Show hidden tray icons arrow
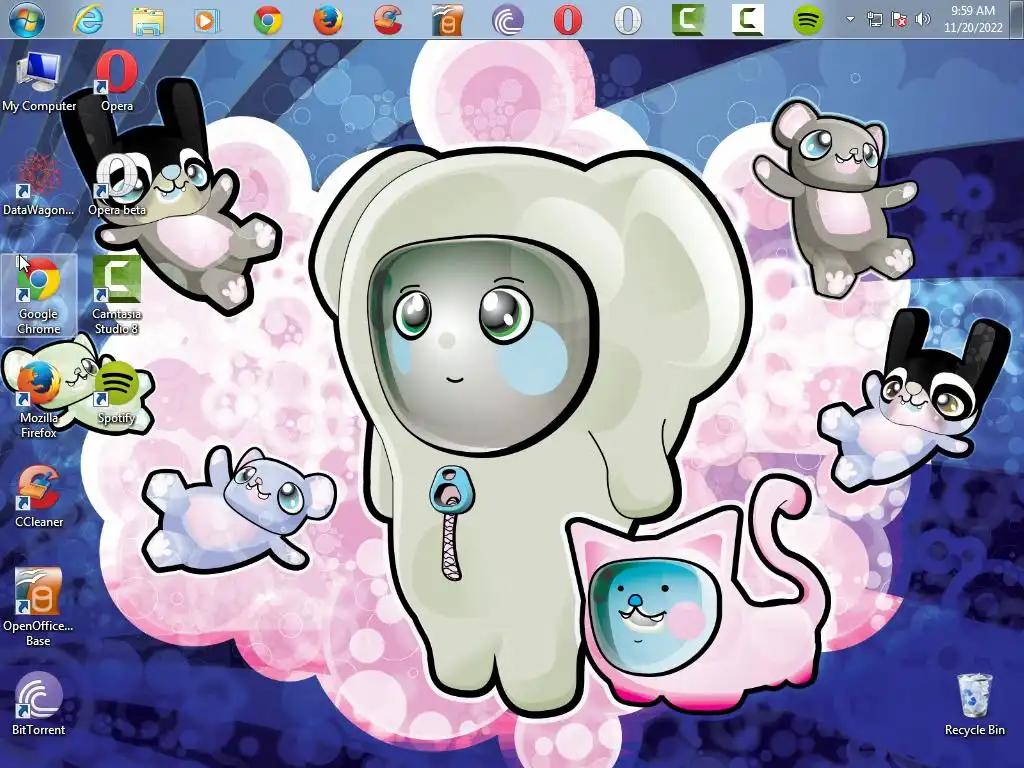This screenshot has height=768, width=1024. [x=850, y=19]
